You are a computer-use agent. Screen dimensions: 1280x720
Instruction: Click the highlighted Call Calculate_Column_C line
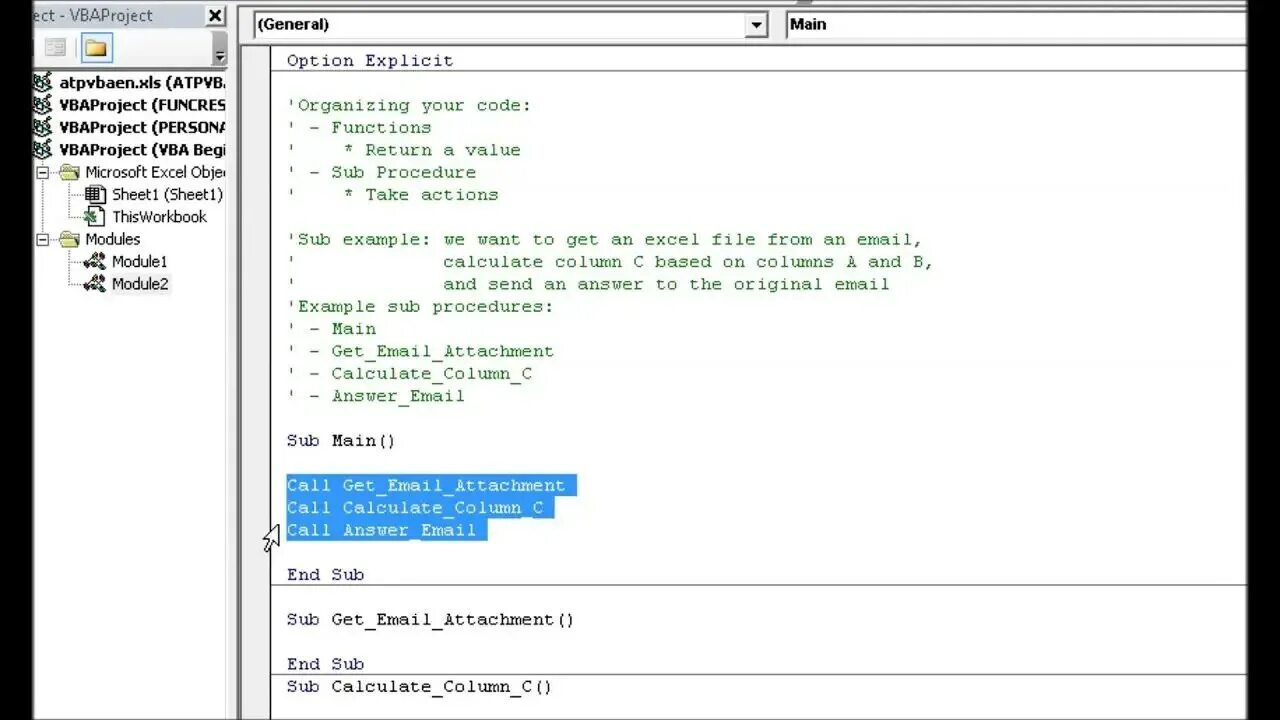420,507
